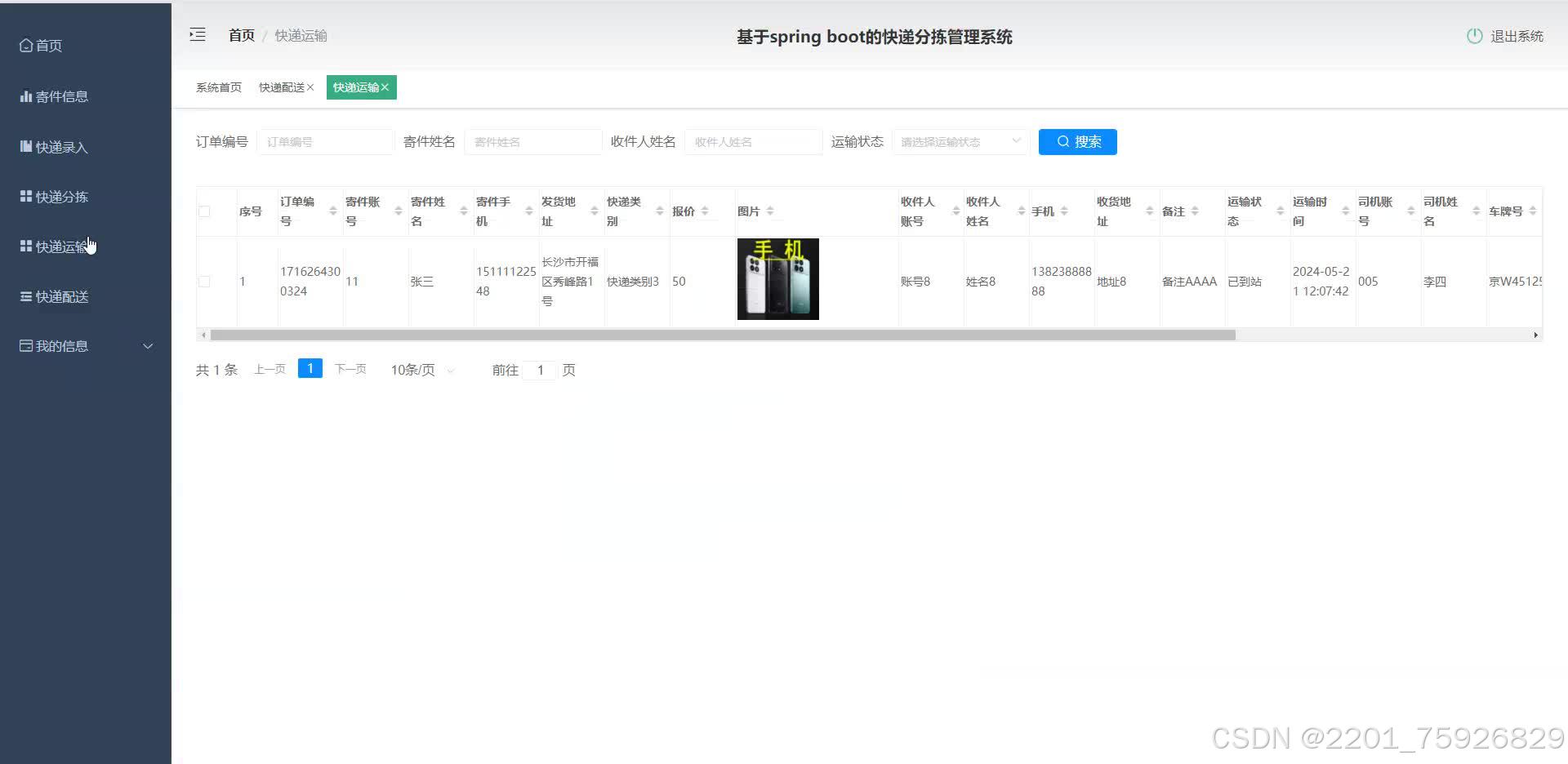This screenshot has width=1568, height=764.
Task: Switch to the 快递配送 tab
Action: point(281,87)
